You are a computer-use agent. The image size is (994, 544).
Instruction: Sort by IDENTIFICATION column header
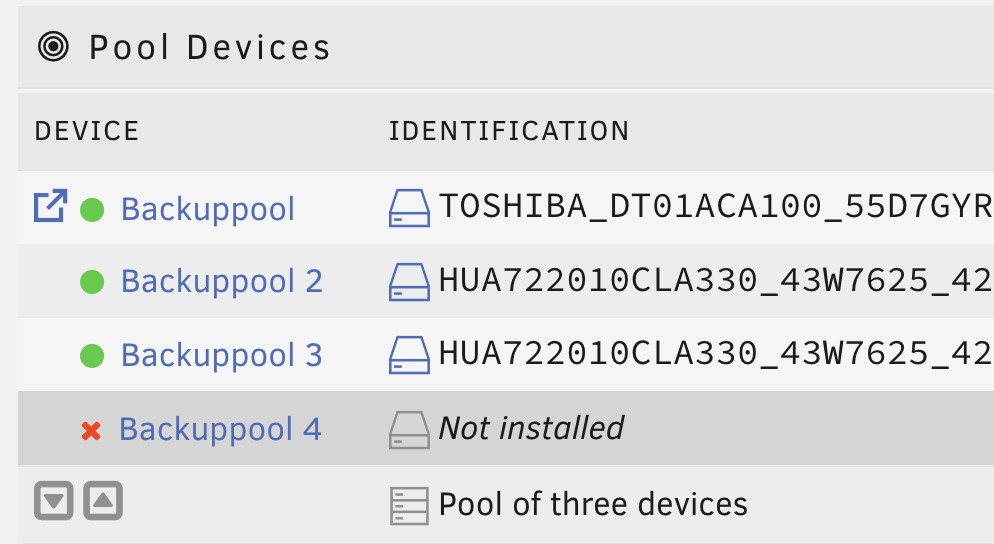click(508, 131)
